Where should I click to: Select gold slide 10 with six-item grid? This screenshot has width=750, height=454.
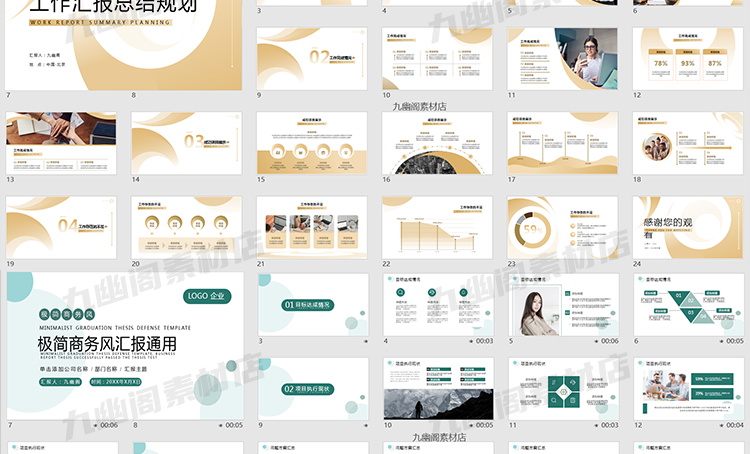pos(437,59)
